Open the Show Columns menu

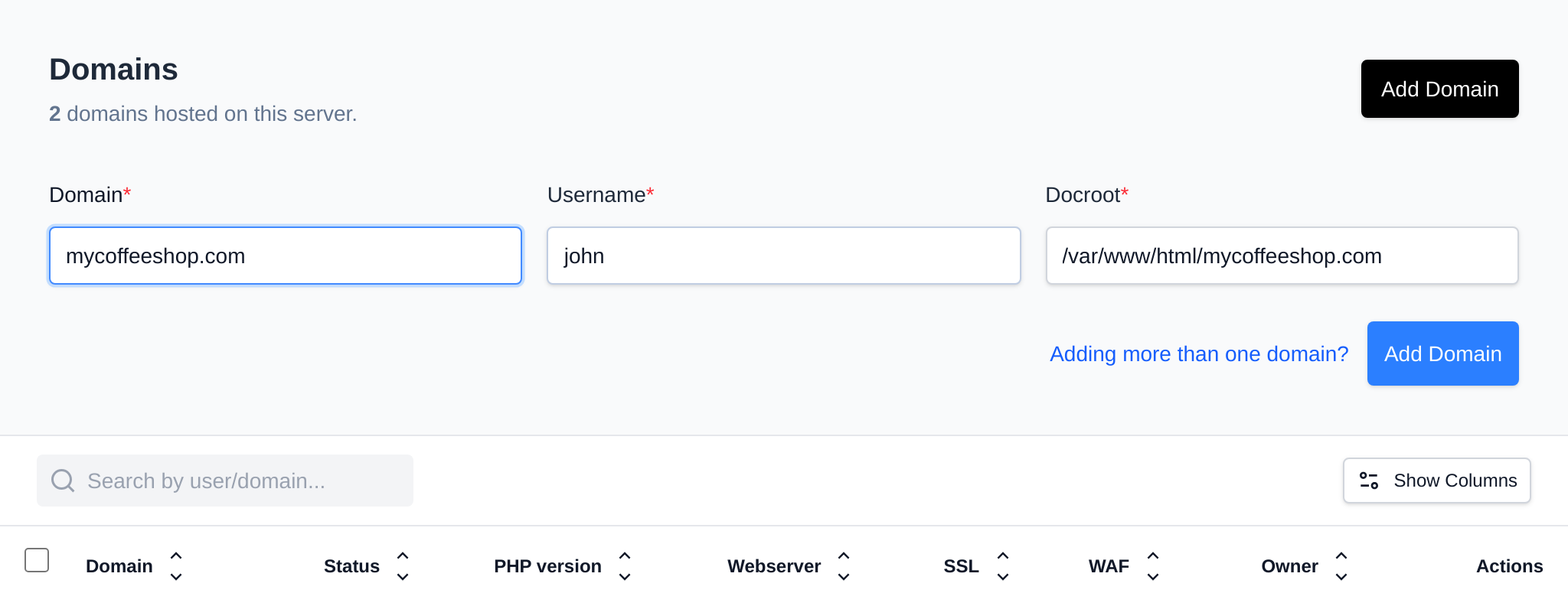coord(1436,481)
